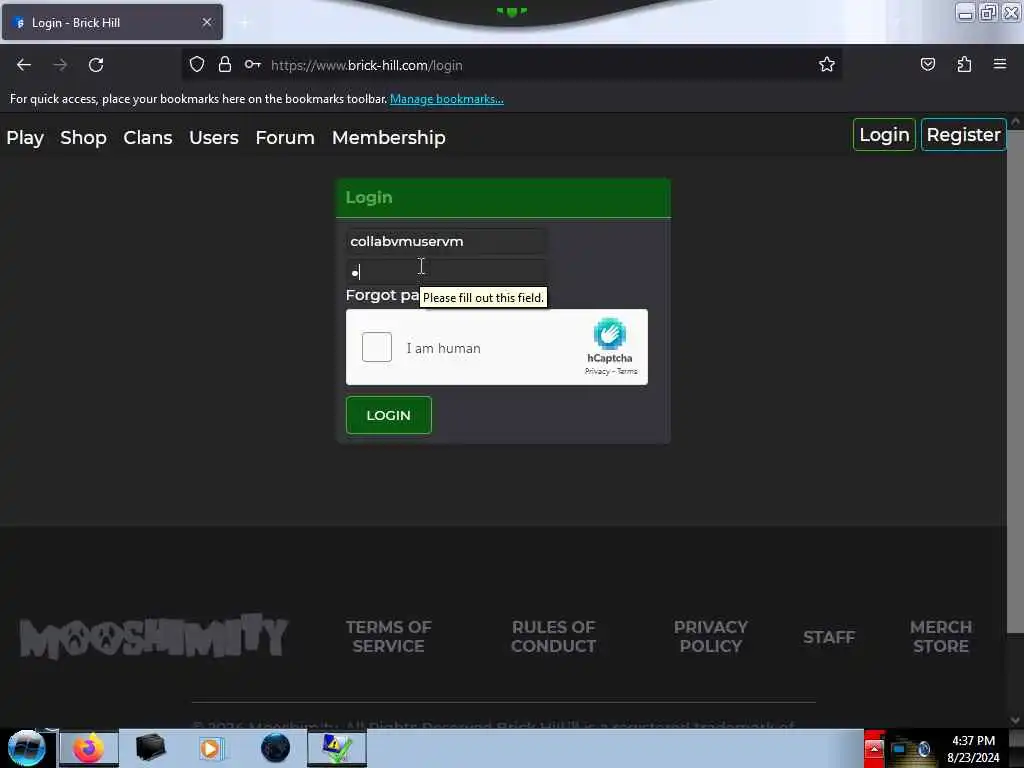The width and height of the screenshot is (1024, 768).
Task: Reload the page with the refresh icon
Action: coord(96,65)
